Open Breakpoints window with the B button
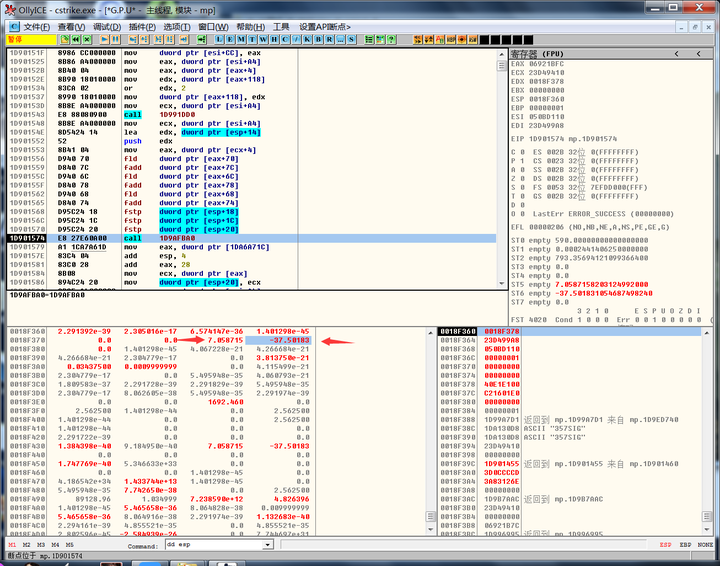The image size is (720, 566). pyautogui.click(x=318, y=38)
